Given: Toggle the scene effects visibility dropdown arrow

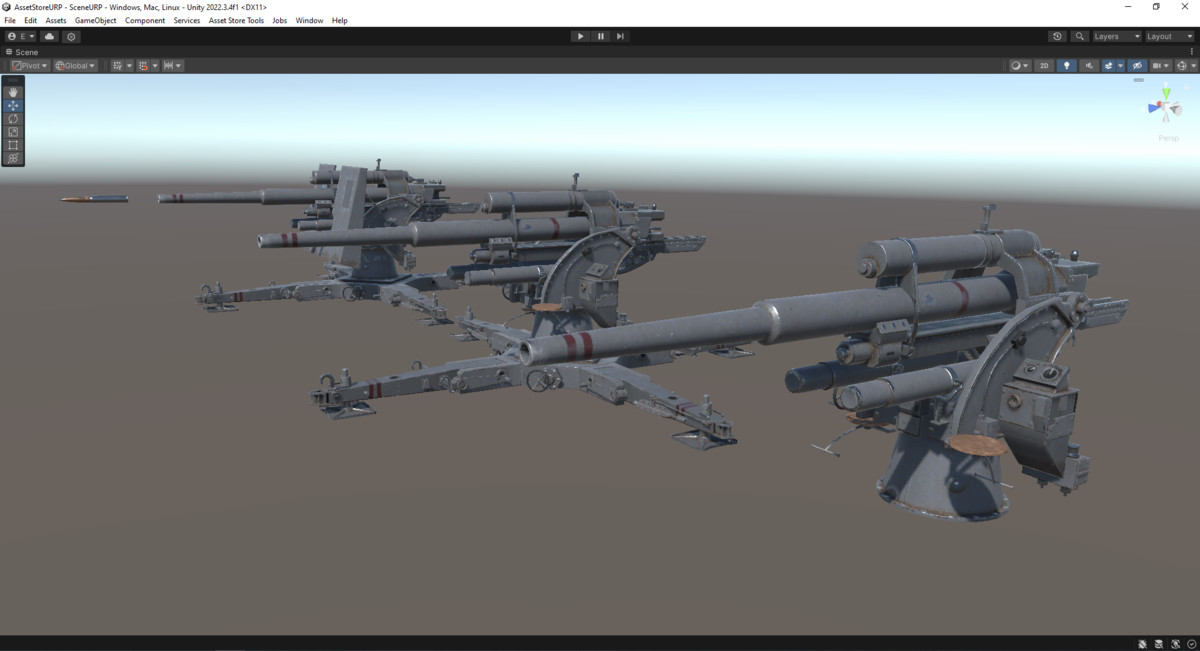Looking at the screenshot, I should (x=1118, y=65).
